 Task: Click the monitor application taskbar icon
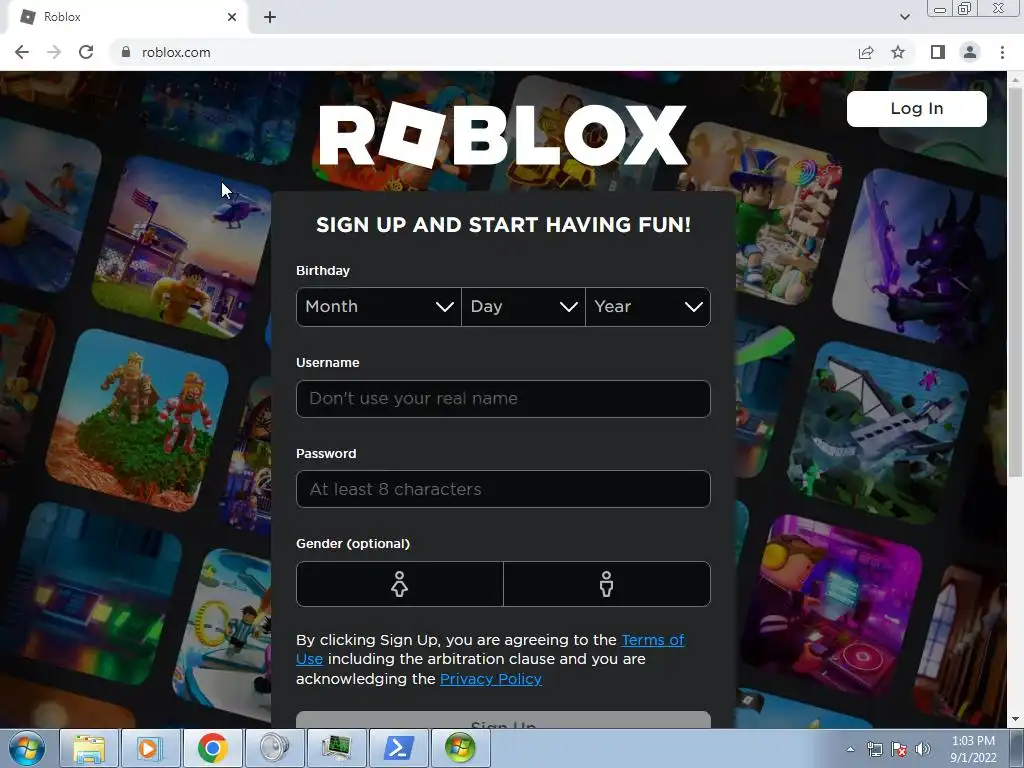point(337,748)
